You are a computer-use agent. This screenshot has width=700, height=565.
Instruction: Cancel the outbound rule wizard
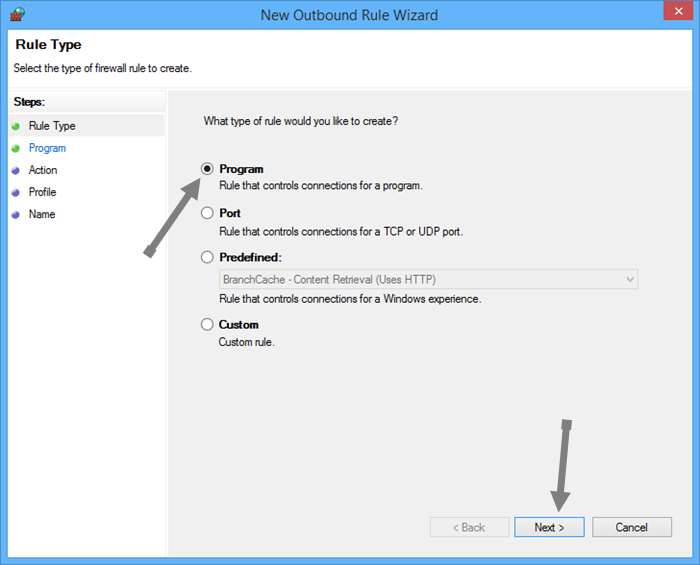click(x=632, y=527)
